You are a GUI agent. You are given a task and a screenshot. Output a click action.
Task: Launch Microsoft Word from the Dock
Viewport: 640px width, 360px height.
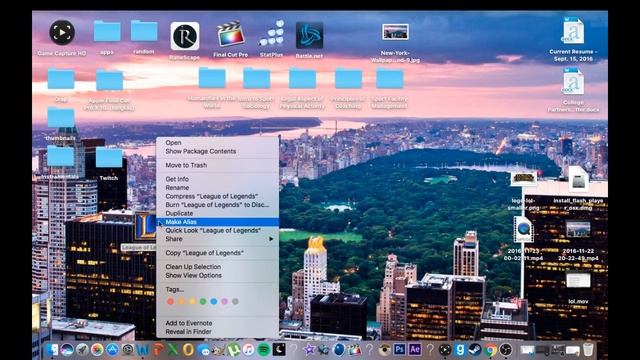(143, 350)
